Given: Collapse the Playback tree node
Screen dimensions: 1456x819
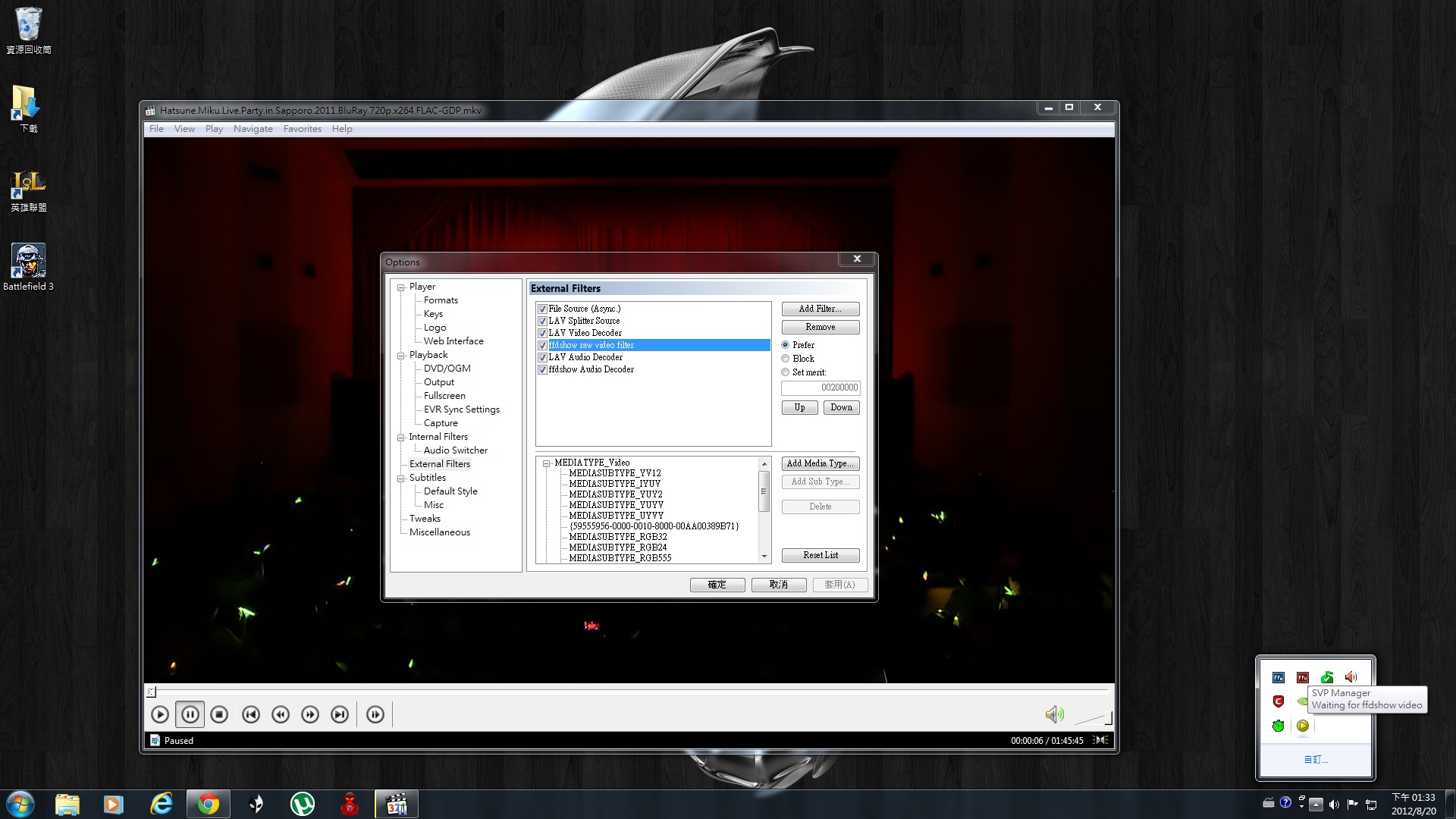Looking at the screenshot, I should point(401,355).
